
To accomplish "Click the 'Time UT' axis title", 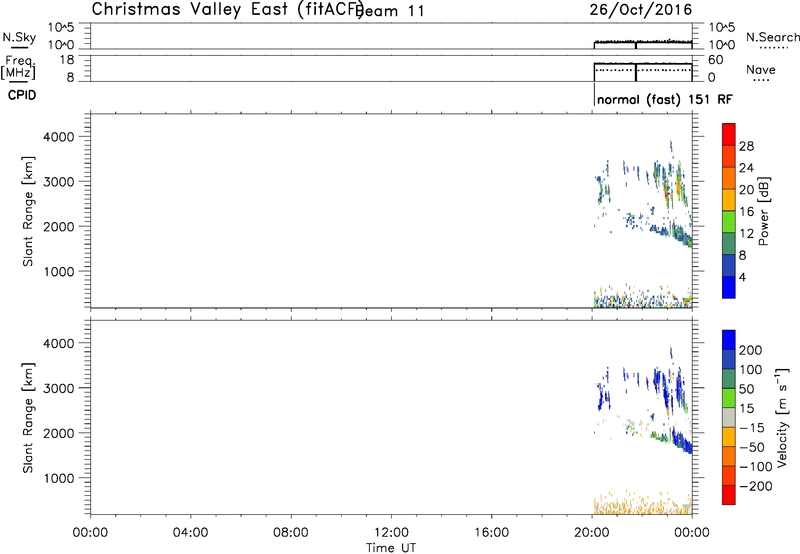I will [x=391, y=547].
